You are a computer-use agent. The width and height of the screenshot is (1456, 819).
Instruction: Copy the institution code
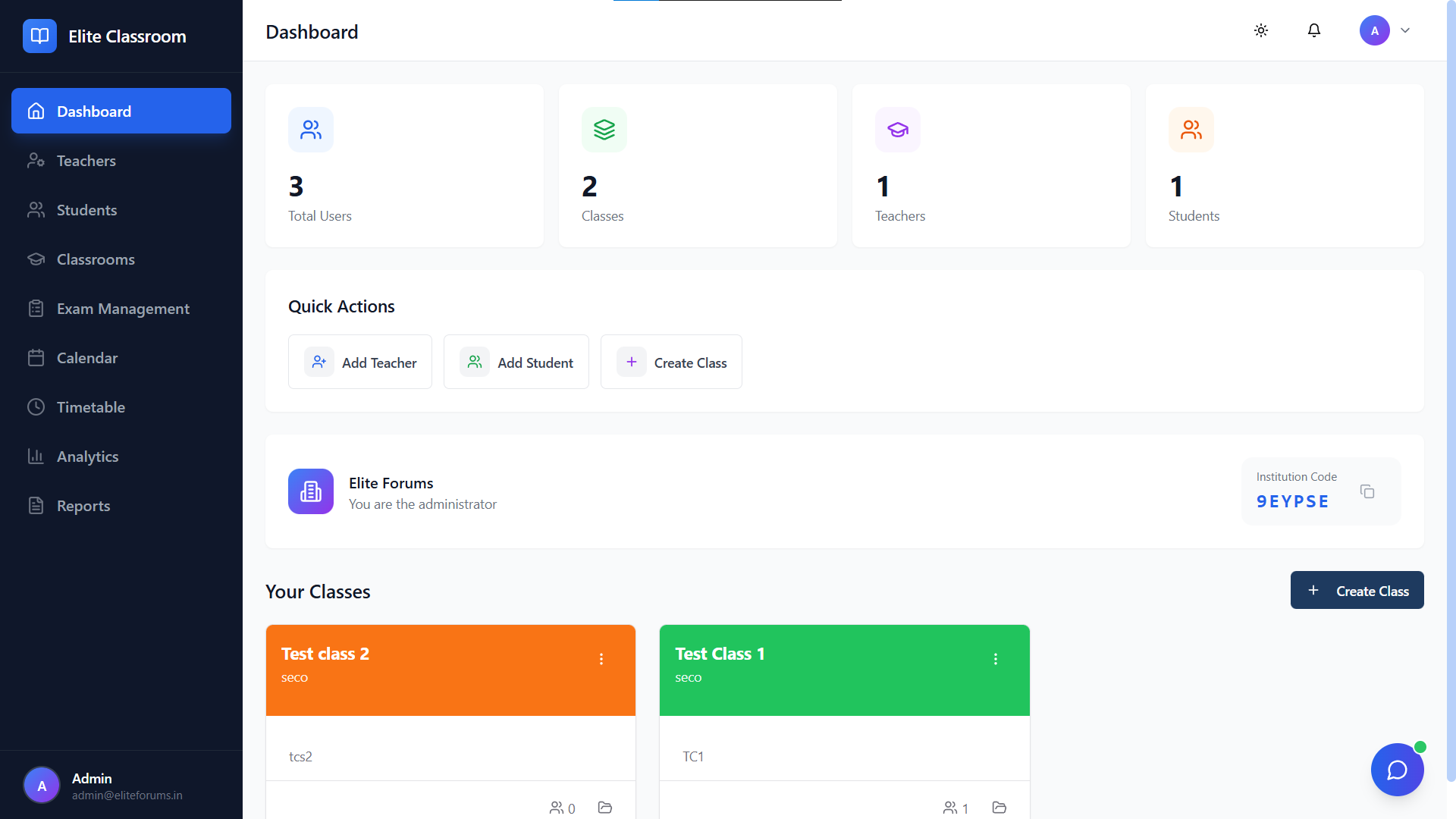tap(1367, 491)
